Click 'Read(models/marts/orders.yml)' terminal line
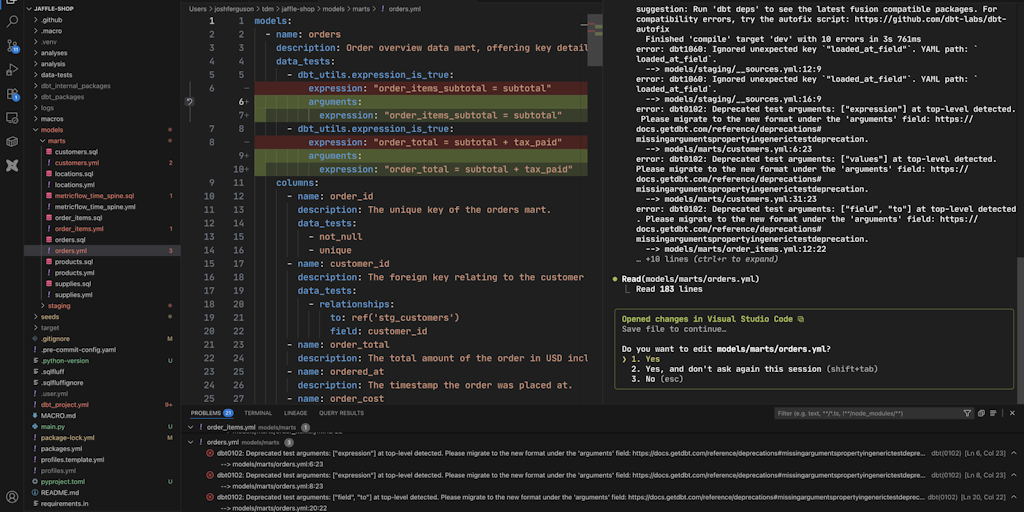 coord(690,279)
